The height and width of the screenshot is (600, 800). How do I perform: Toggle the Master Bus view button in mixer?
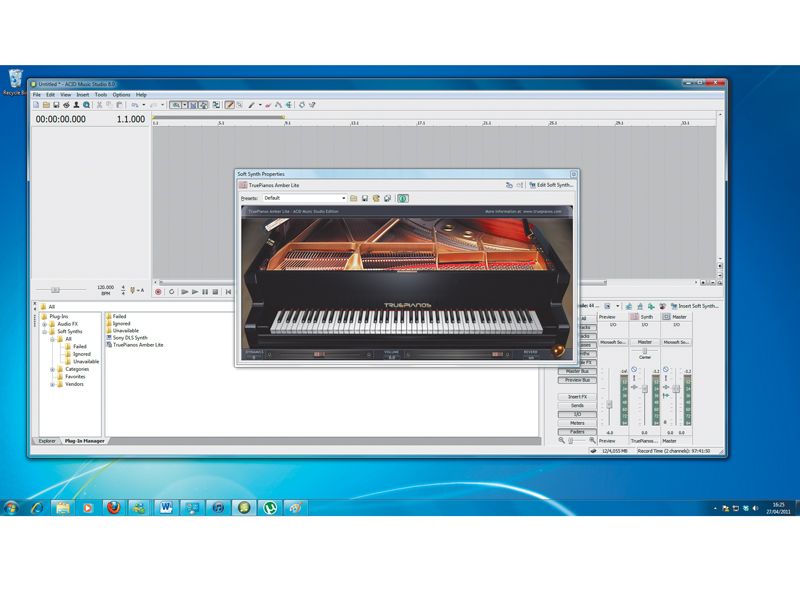pos(577,371)
